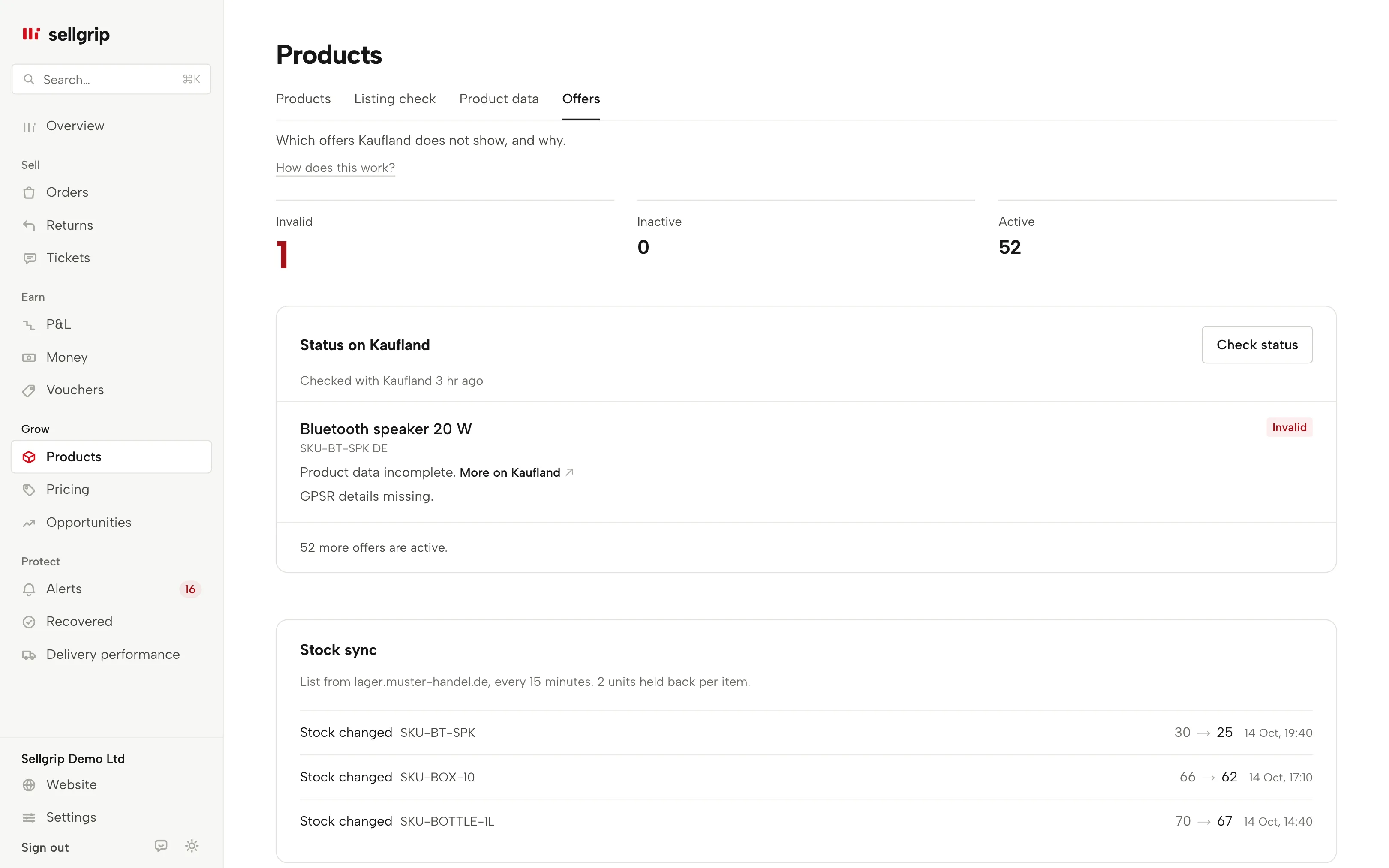This screenshot has width=1389, height=868.
Task: Open How does this work link
Action: (335, 168)
